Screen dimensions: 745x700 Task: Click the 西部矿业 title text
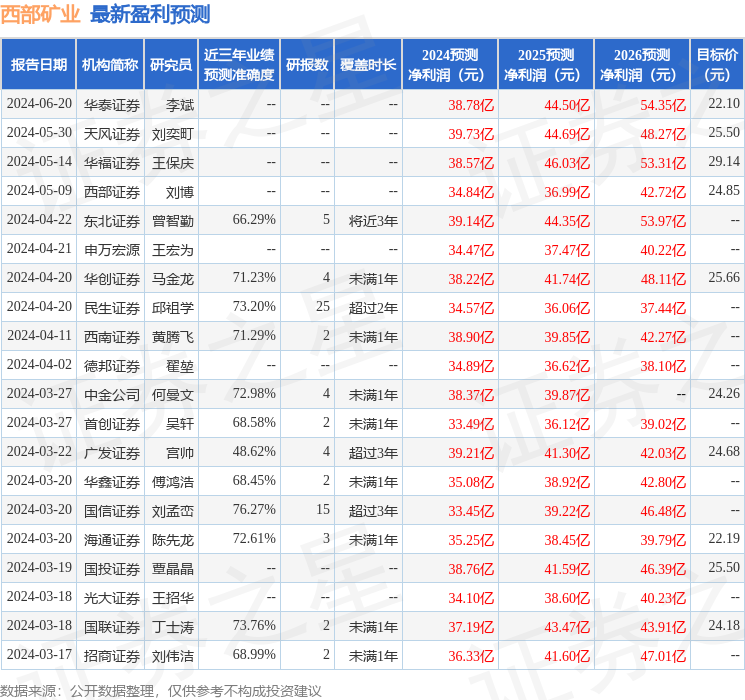pyautogui.click(x=40, y=14)
